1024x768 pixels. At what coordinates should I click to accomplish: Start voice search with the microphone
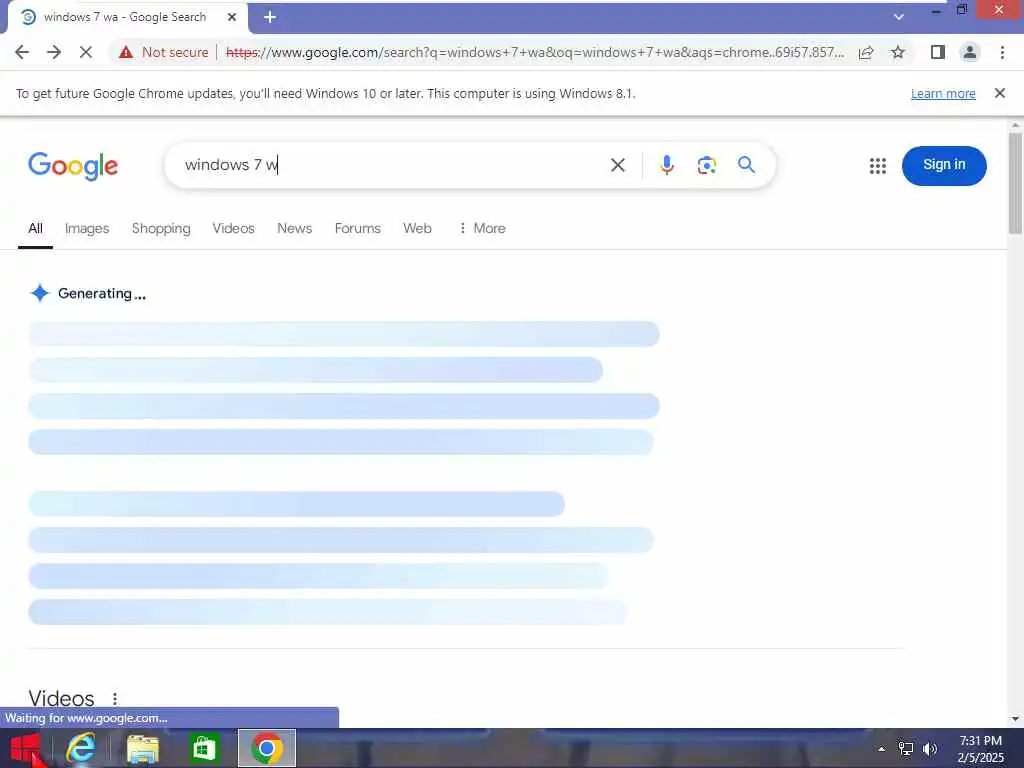[666, 165]
